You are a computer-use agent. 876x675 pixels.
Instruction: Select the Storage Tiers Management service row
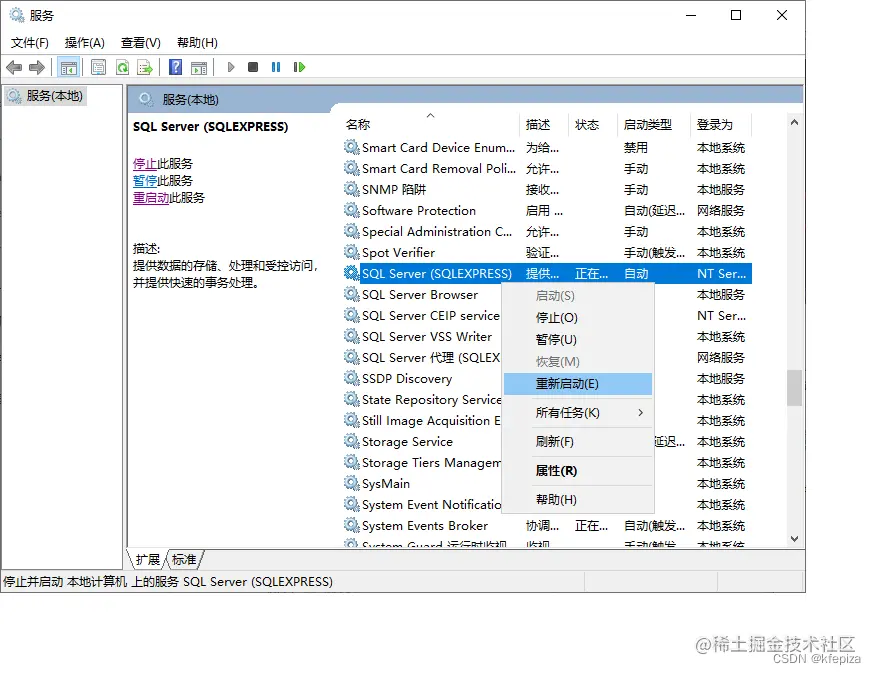432,463
